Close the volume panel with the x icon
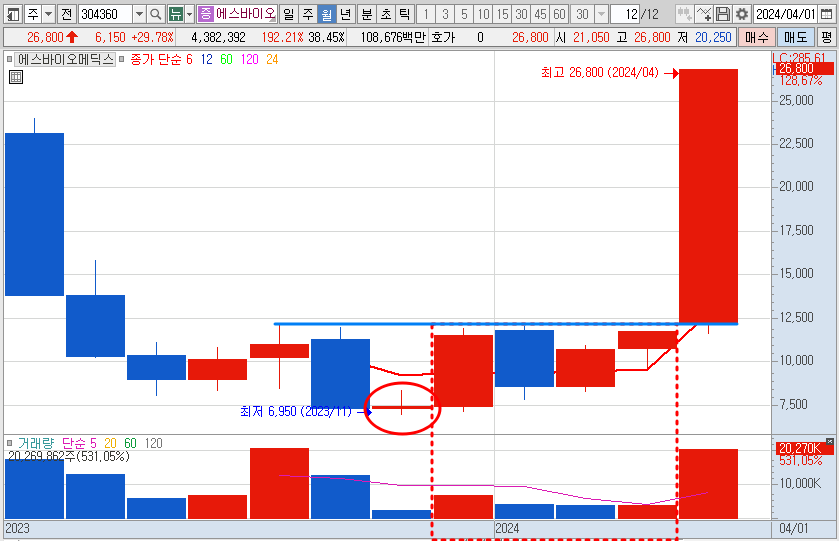 (829, 441)
